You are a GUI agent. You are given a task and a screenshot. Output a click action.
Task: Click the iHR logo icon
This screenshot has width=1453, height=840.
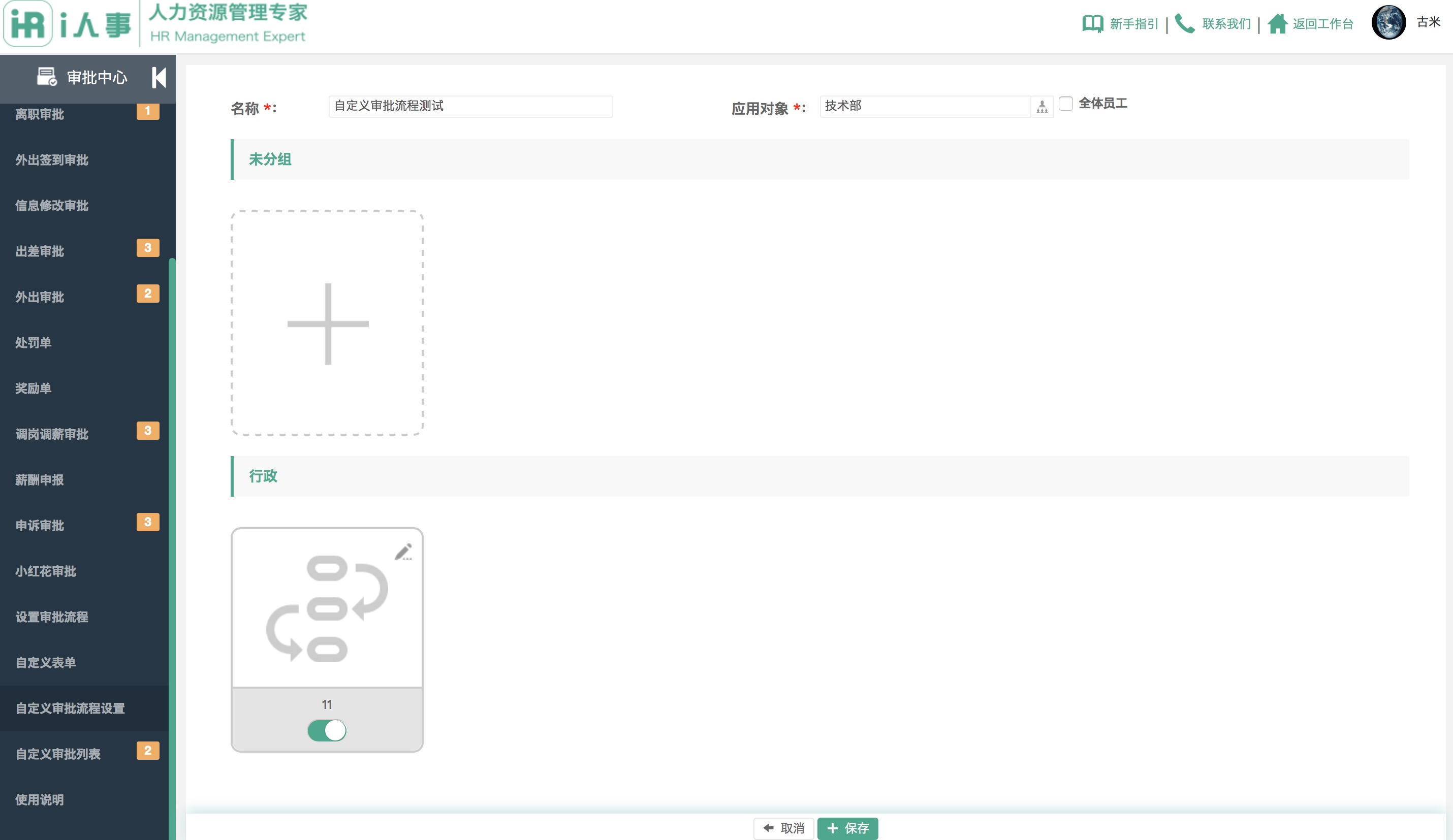click(27, 23)
